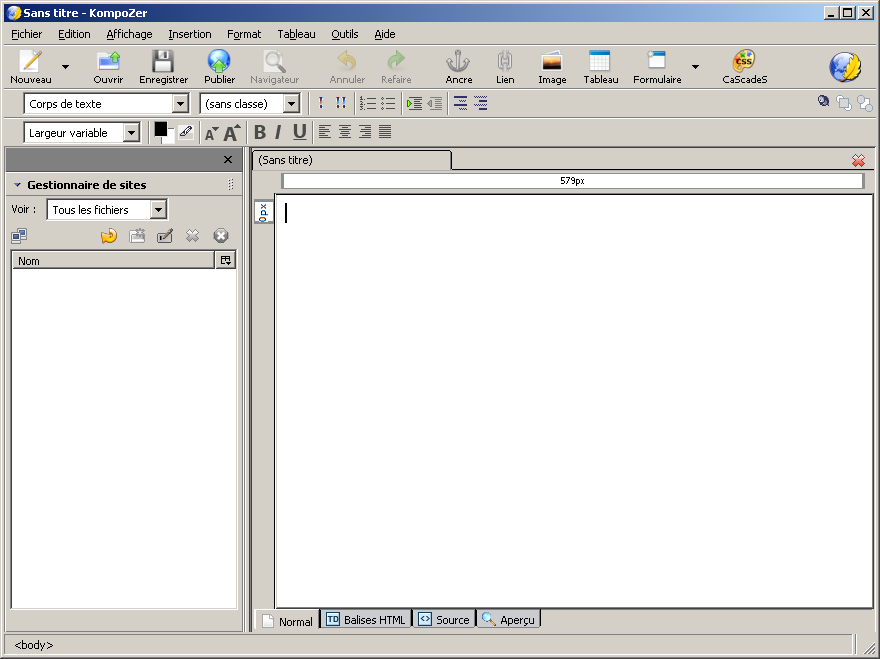Publish the page using the Publier icon
This screenshot has width=880, height=659.
(219, 61)
